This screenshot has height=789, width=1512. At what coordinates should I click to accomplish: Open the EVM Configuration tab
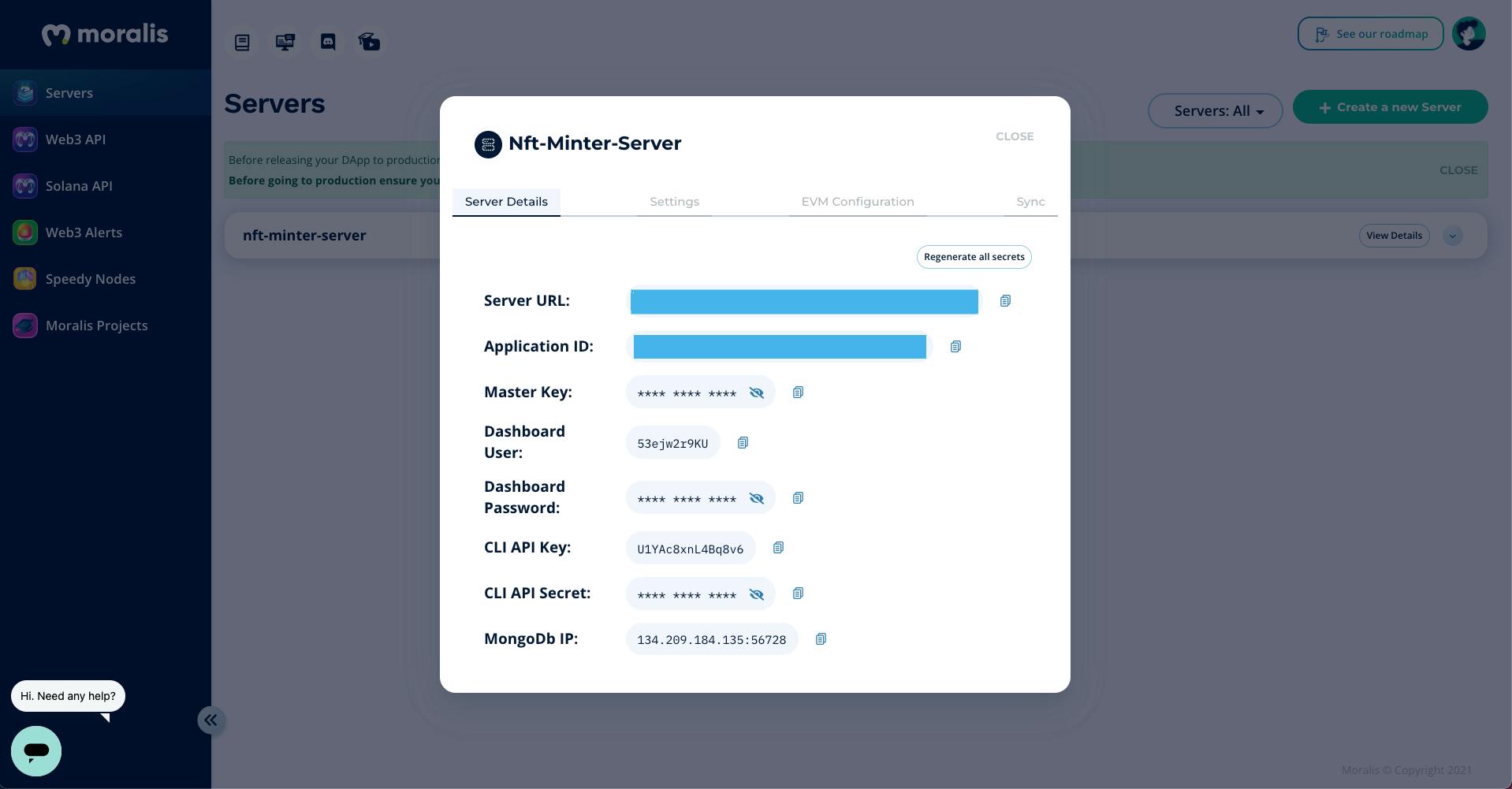click(858, 202)
